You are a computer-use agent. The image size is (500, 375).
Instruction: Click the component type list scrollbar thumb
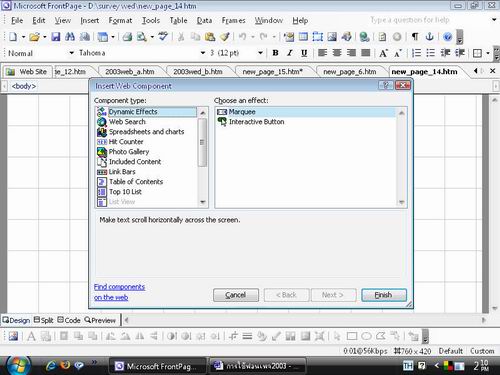point(202,142)
